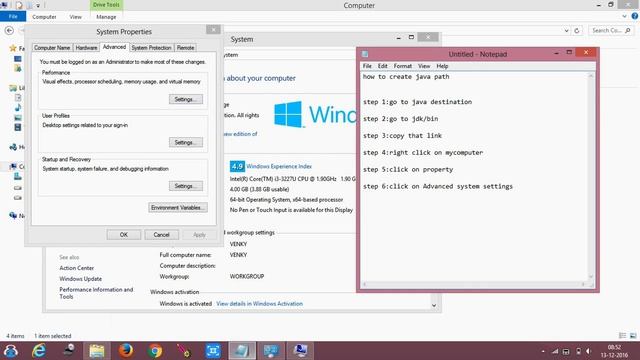The width and height of the screenshot is (640, 360).
Task: Click the red tool icon on taskbar
Action: (184, 351)
